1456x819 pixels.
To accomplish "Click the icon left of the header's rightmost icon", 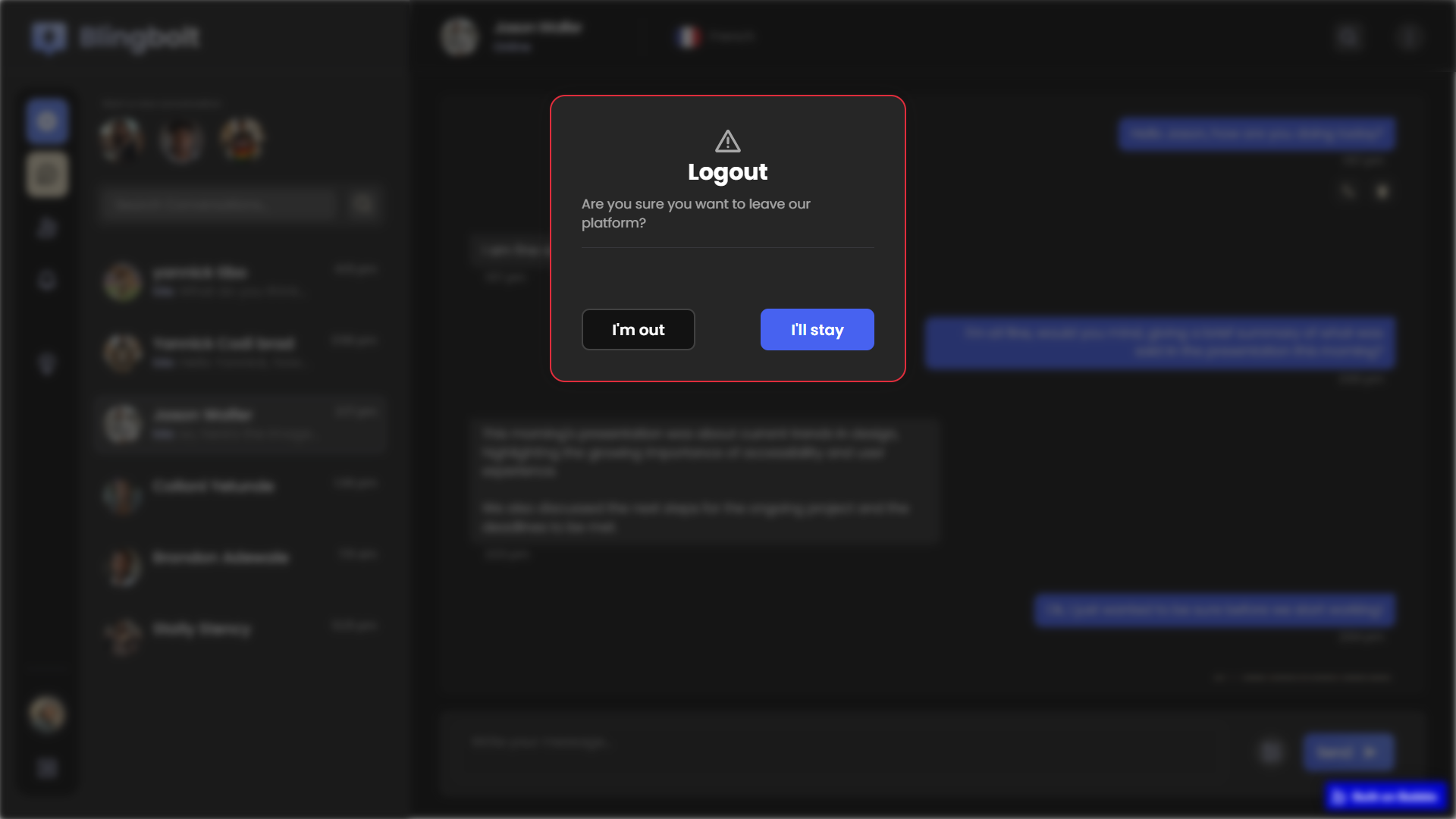I will pos(1348,37).
